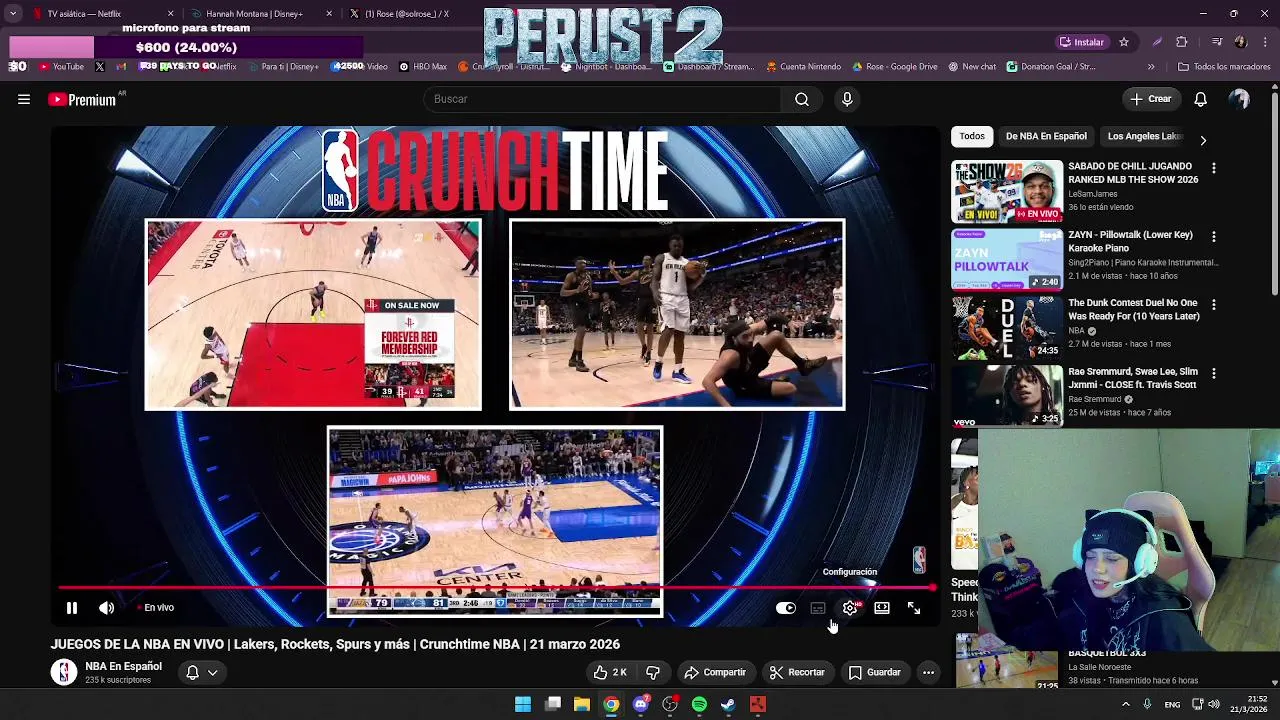
Task: Open ENG language input switcher
Action: coord(1172,705)
